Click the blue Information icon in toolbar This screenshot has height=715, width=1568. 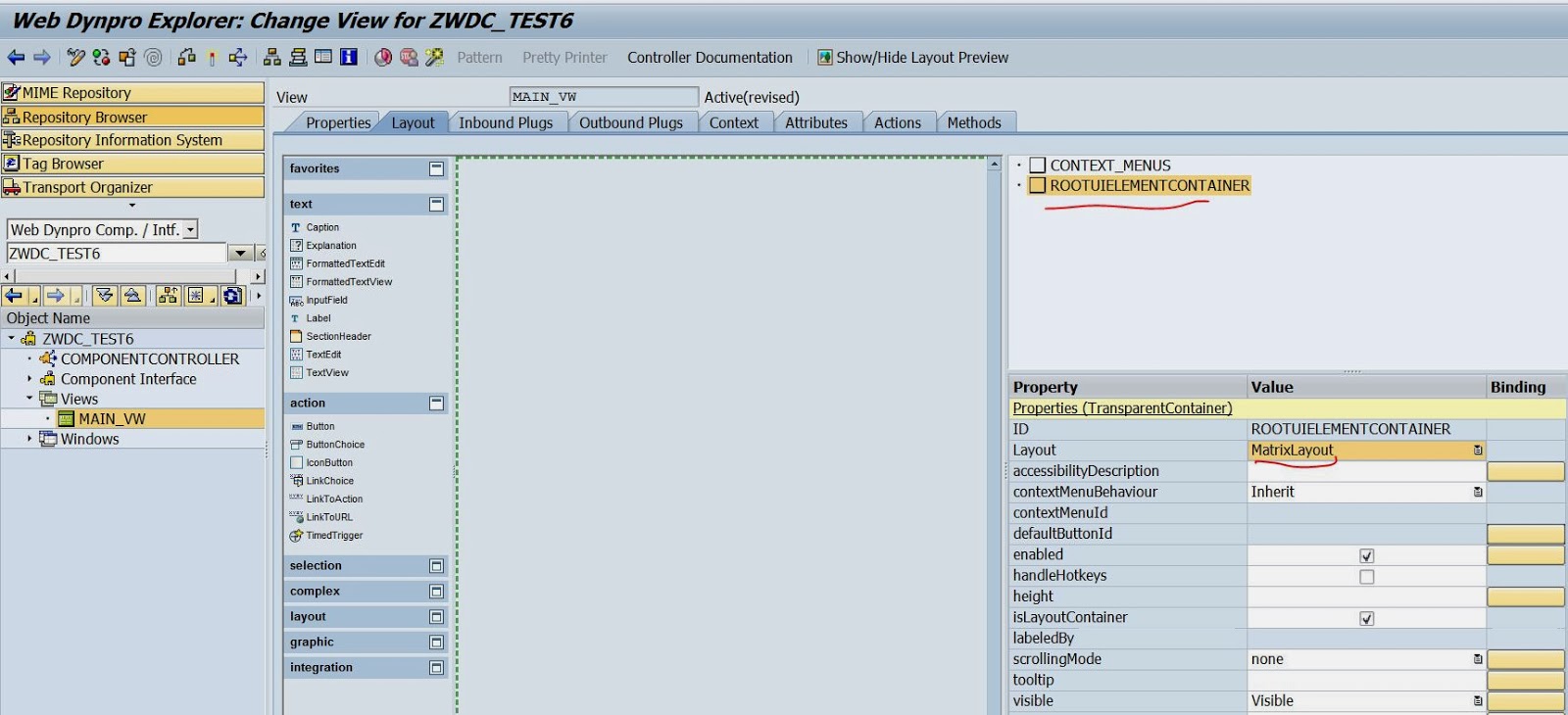tap(348, 58)
